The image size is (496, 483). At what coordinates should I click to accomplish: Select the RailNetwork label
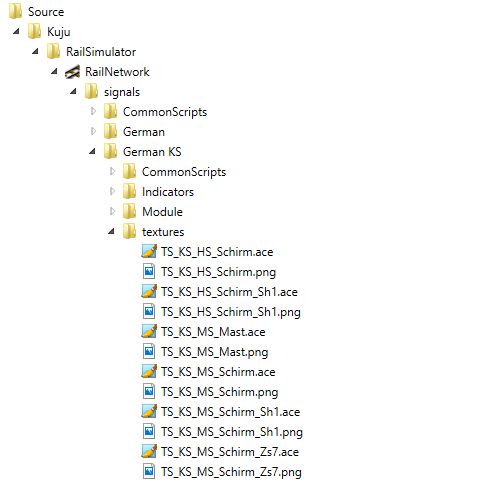(117, 72)
